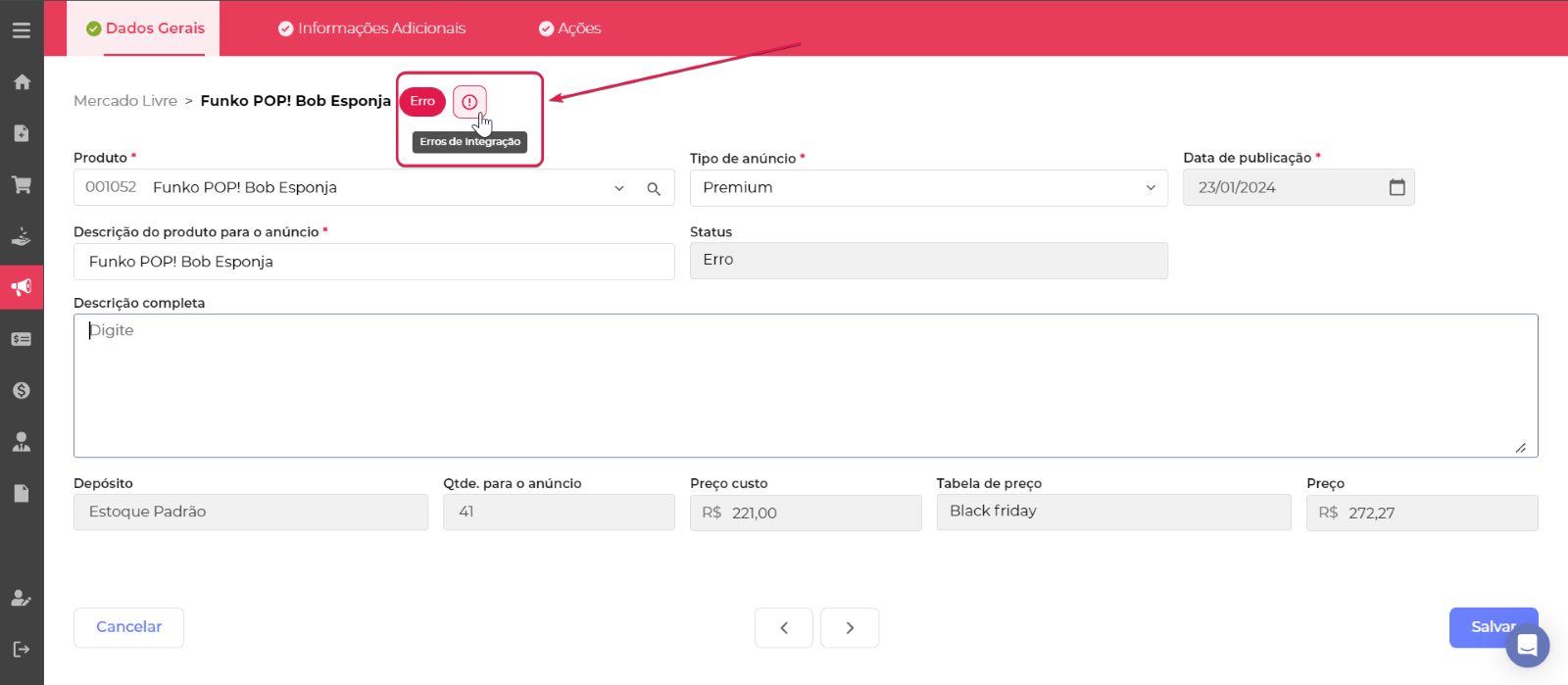This screenshot has width=1568, height=685.
Task: Open the shopping cart section in sidebar
Action: pyautogui.click(x=22, y=184)
